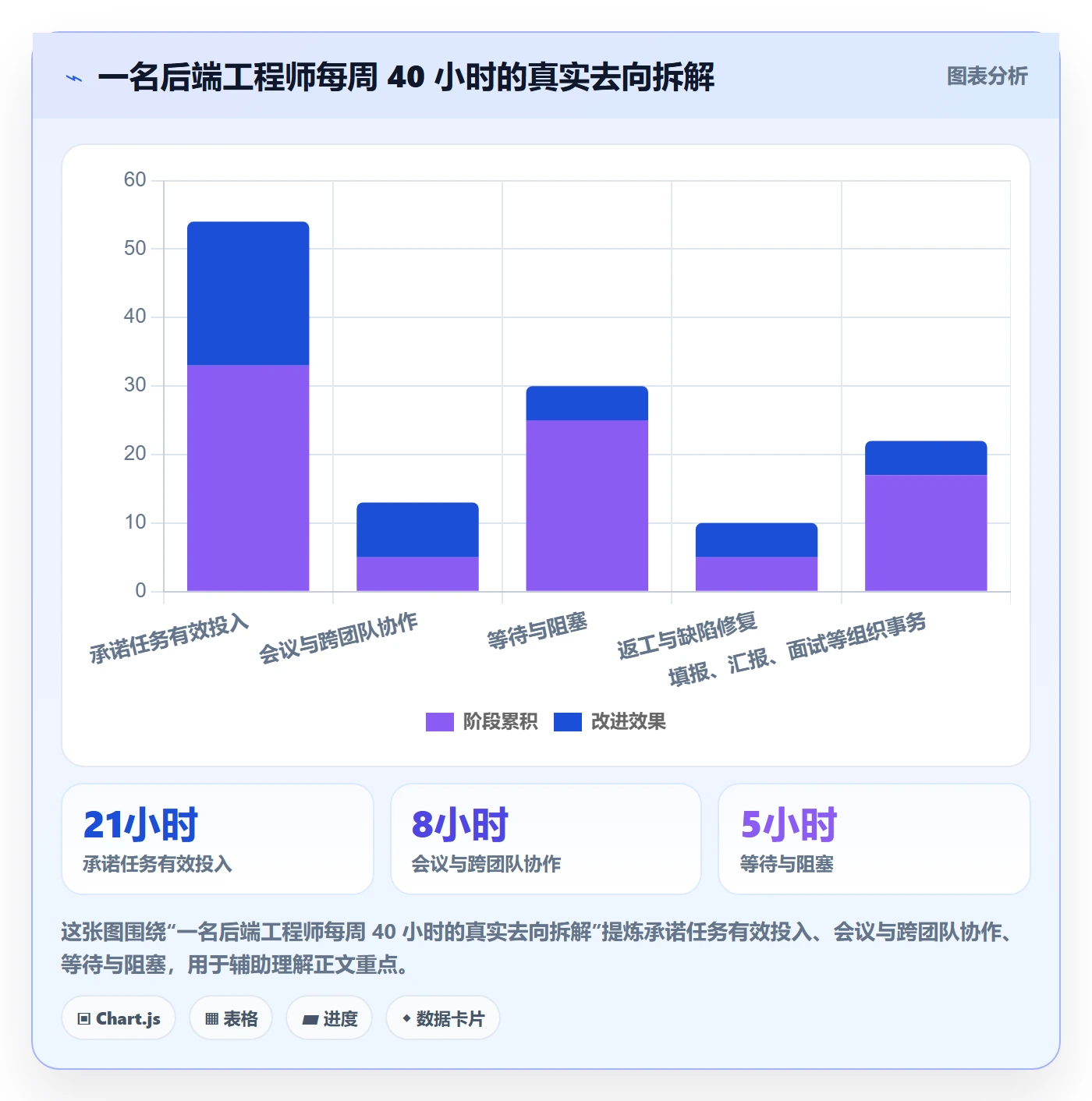Click the 会议与跨团队协作 x-axis label
The height and width of the screenshot is (1101, 1092).
(x=338, y=638)
